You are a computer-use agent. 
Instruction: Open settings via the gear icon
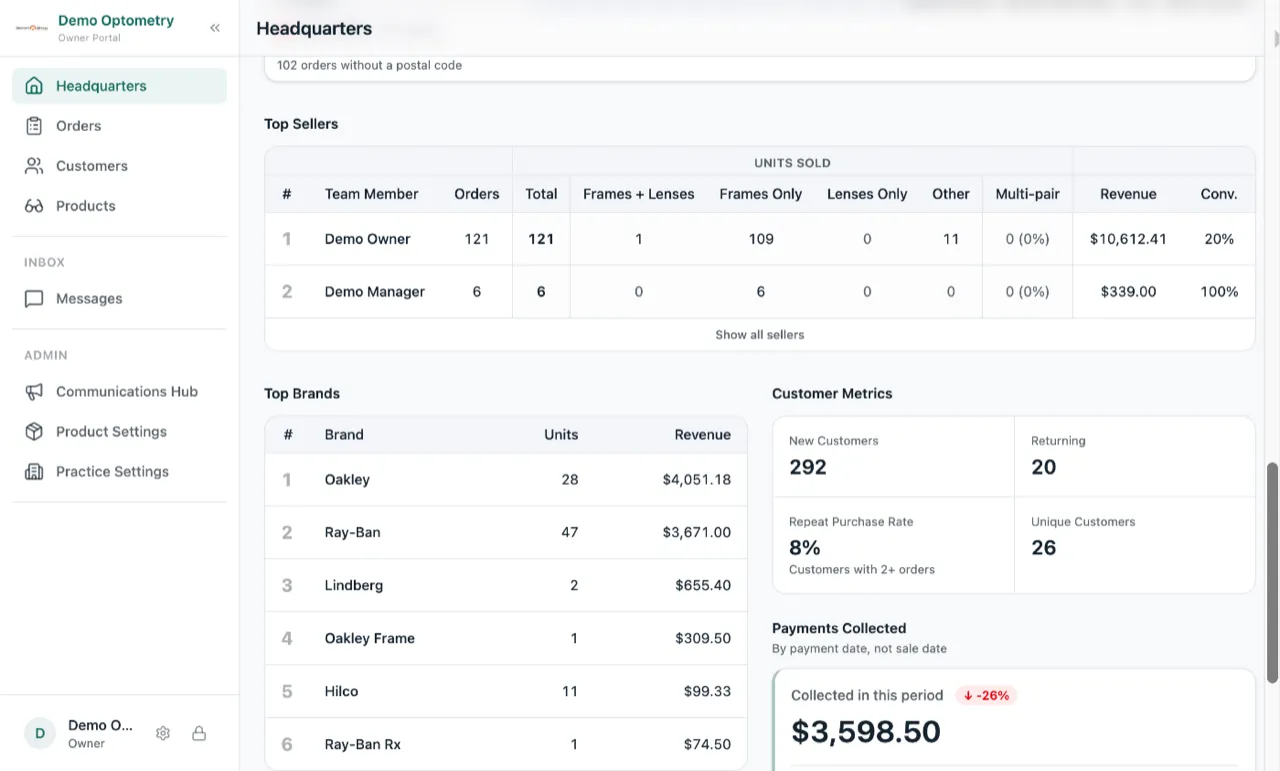point(163,733)
